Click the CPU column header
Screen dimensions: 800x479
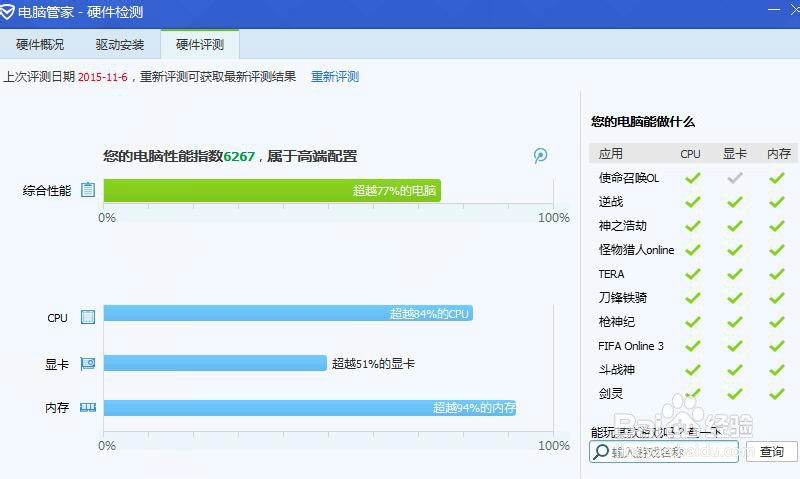click(690, 154)
